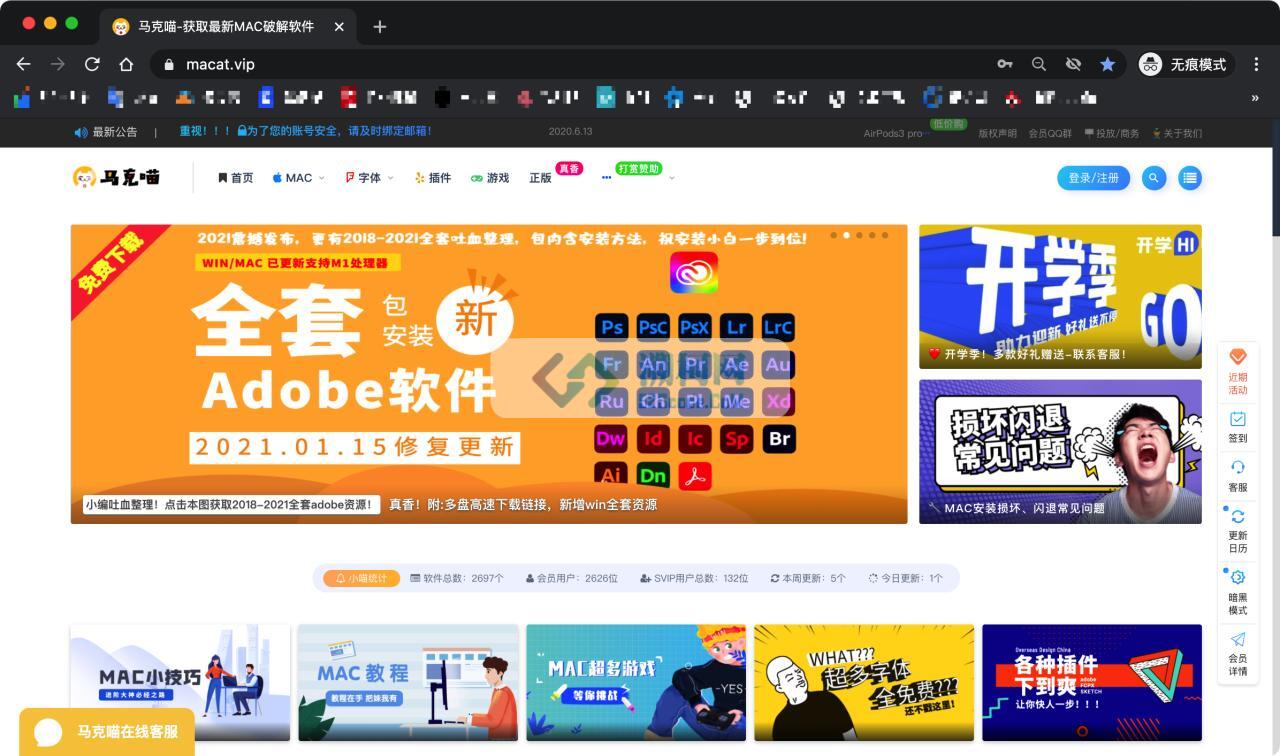The height and width of the screenshot is (756, 1280).
Task: Click the 软件总数：2697个 statistic
Action: pyautogui.click(x=457, y=578)
